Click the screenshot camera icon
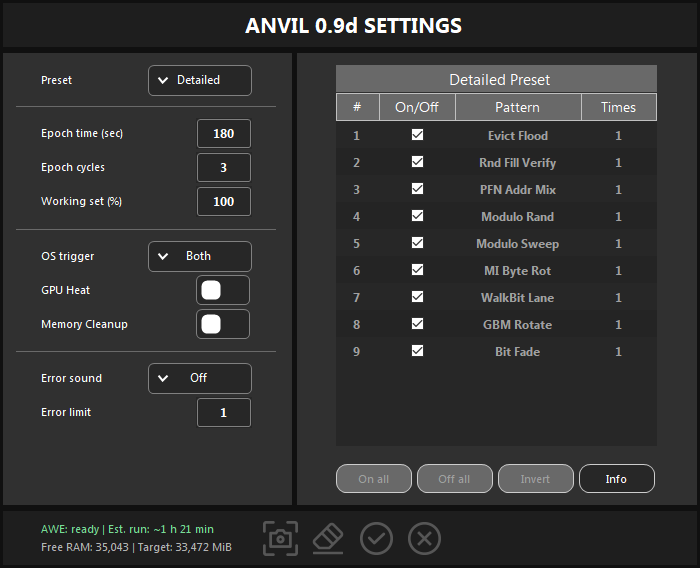700x568 pixels. coord(280,539)
